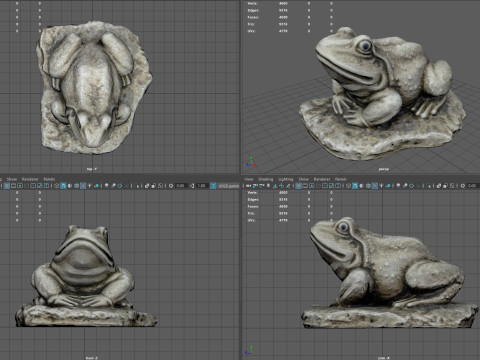Image resolution: width=480 pixels, height=360 pixels.
Task: Click Textured display icon in front view toolbar
Action: tap(83, 186)
